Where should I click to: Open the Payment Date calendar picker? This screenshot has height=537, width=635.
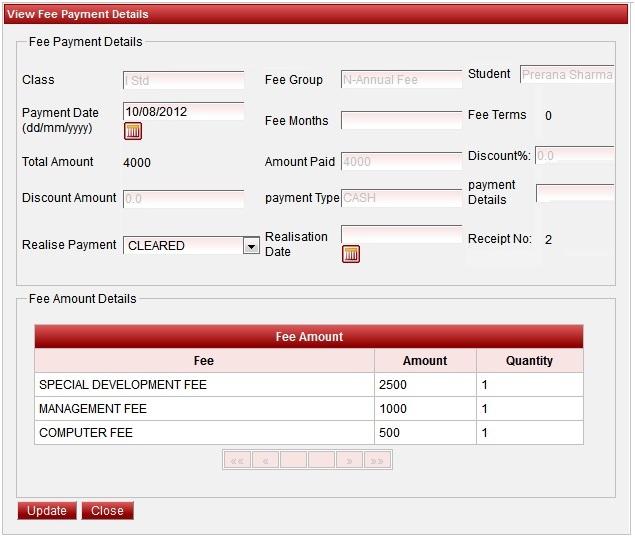click(133, 131)
